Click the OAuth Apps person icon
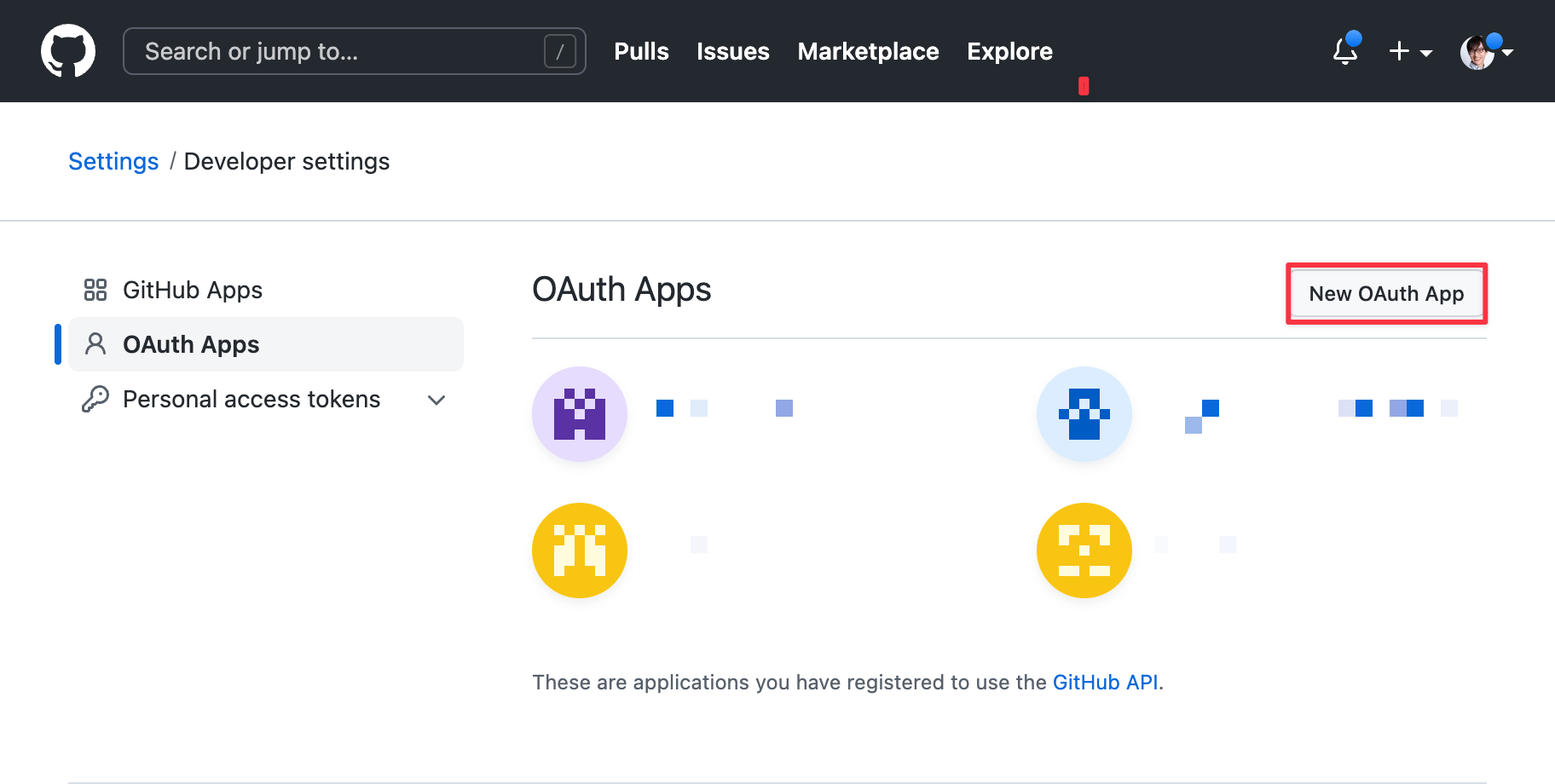 [95, 344]
